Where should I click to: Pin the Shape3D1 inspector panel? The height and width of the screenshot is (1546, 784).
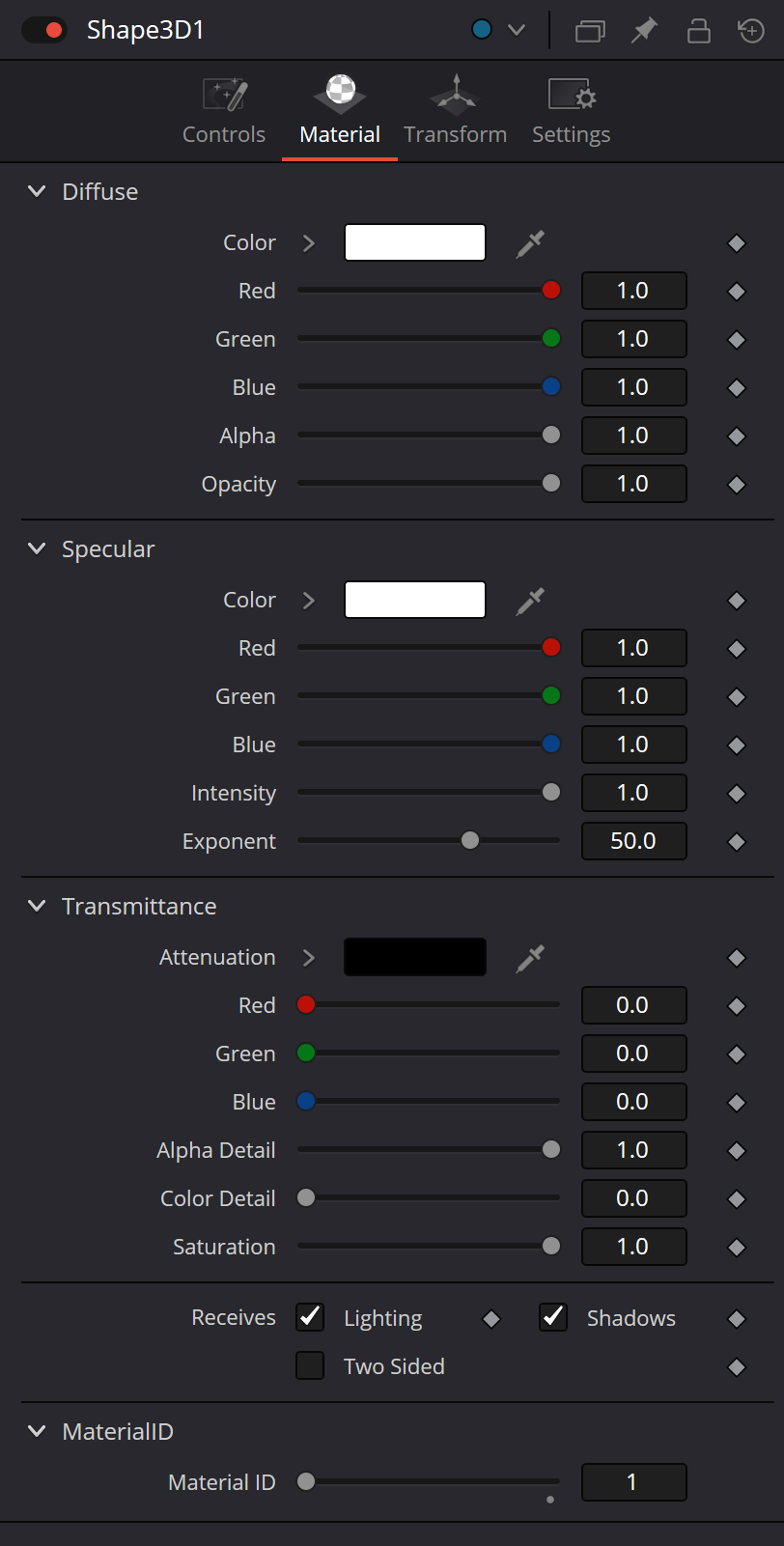coord(644,30)
